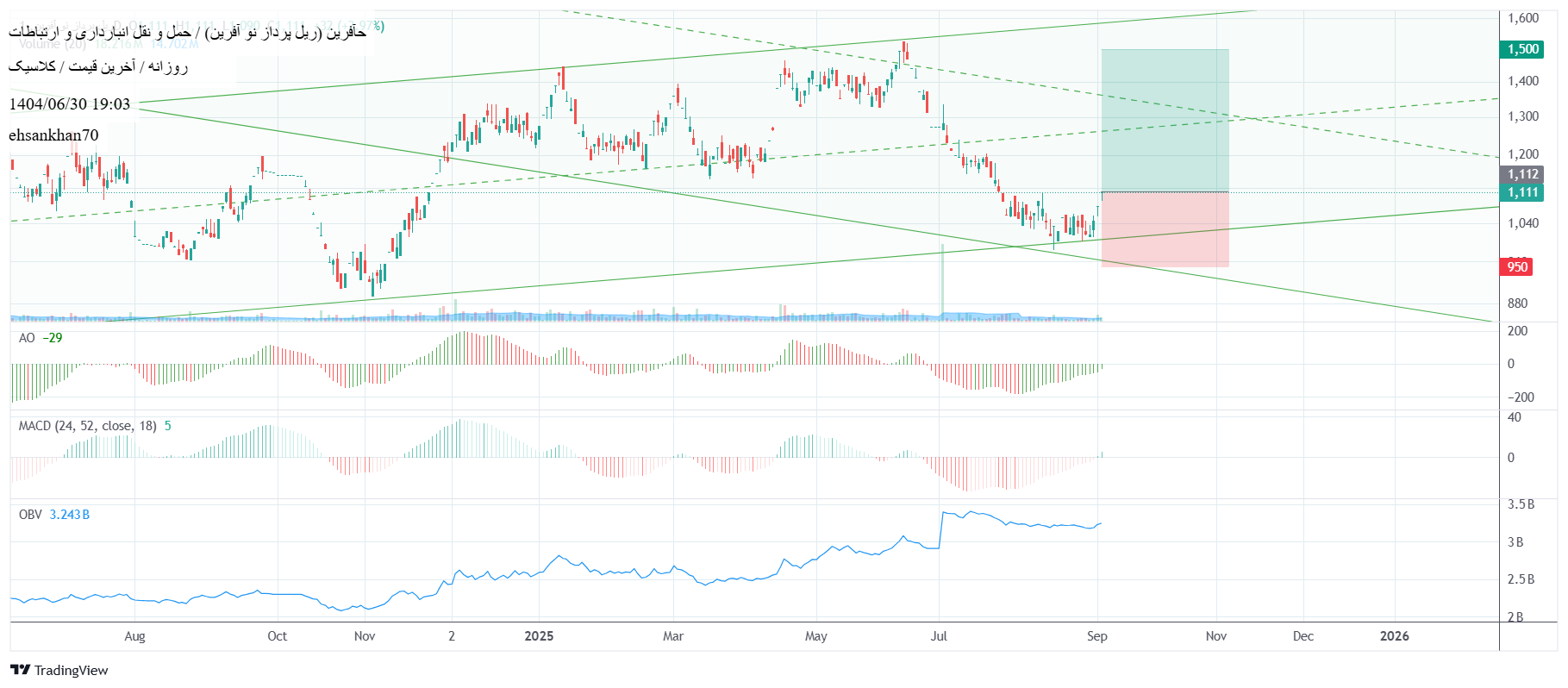Click the TradingView logo
Viewport: 1568px width, 688px height.
click(59, 670)
